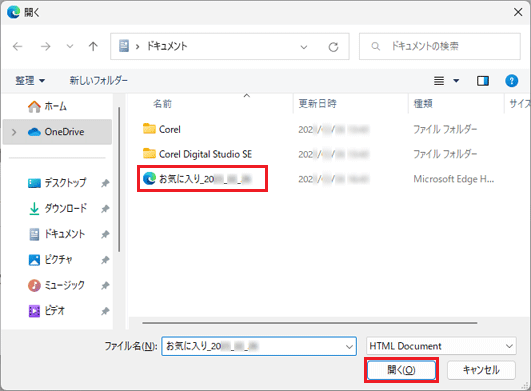Unpin デスクトップ using its pin icon
Image resolution: width=531 pixels, height=391 pixels.
tap(105, 183)
